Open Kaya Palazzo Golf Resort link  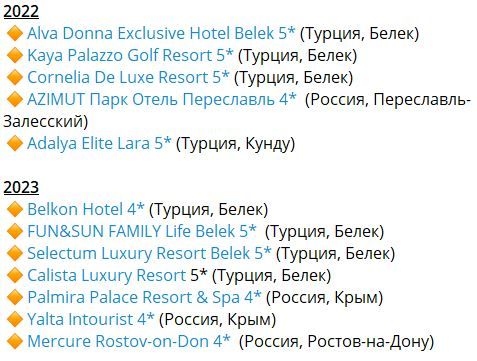[x=130, y=55]
